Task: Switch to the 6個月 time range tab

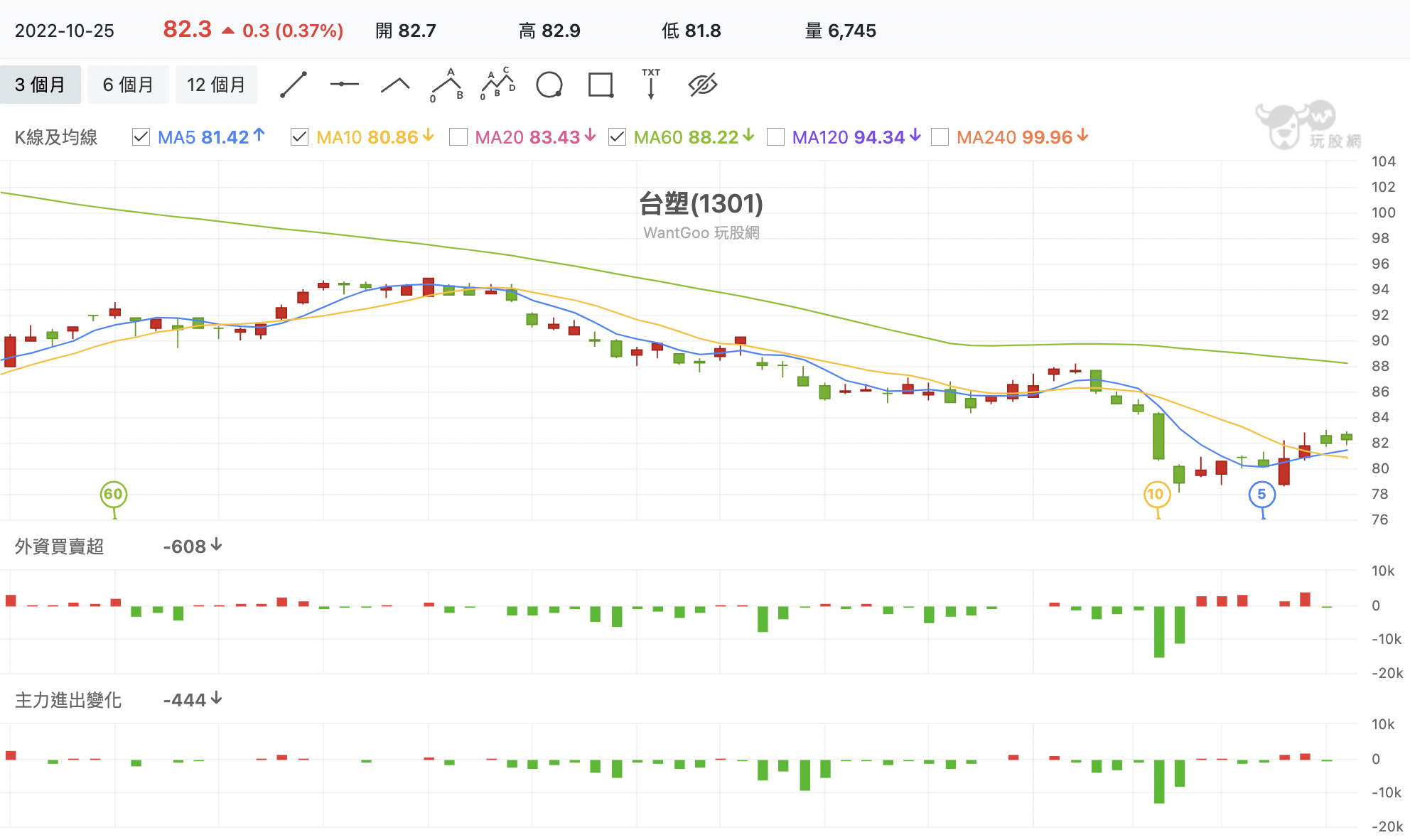Action: (128, 84)
